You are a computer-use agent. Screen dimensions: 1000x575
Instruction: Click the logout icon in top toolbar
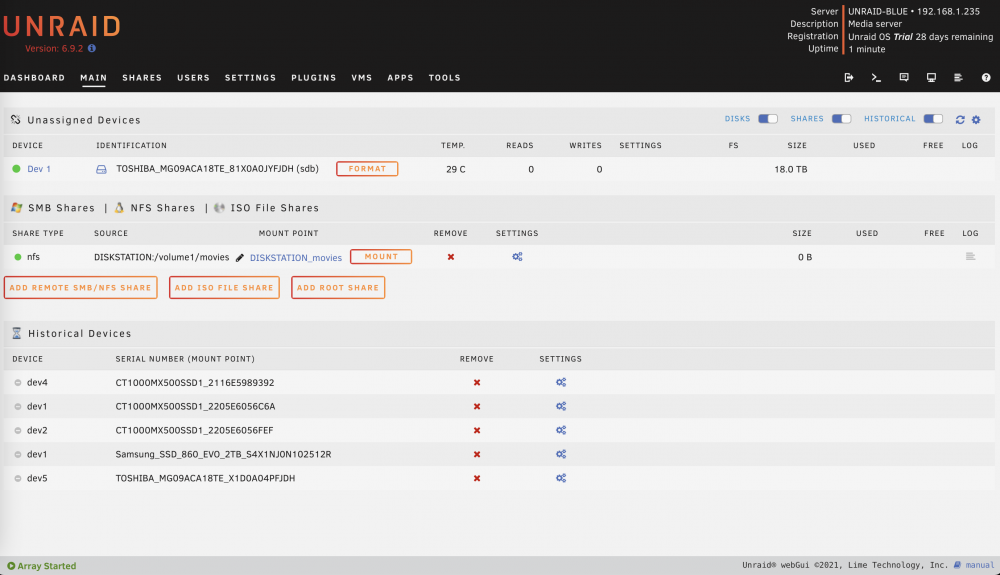(x=849, y=77)
